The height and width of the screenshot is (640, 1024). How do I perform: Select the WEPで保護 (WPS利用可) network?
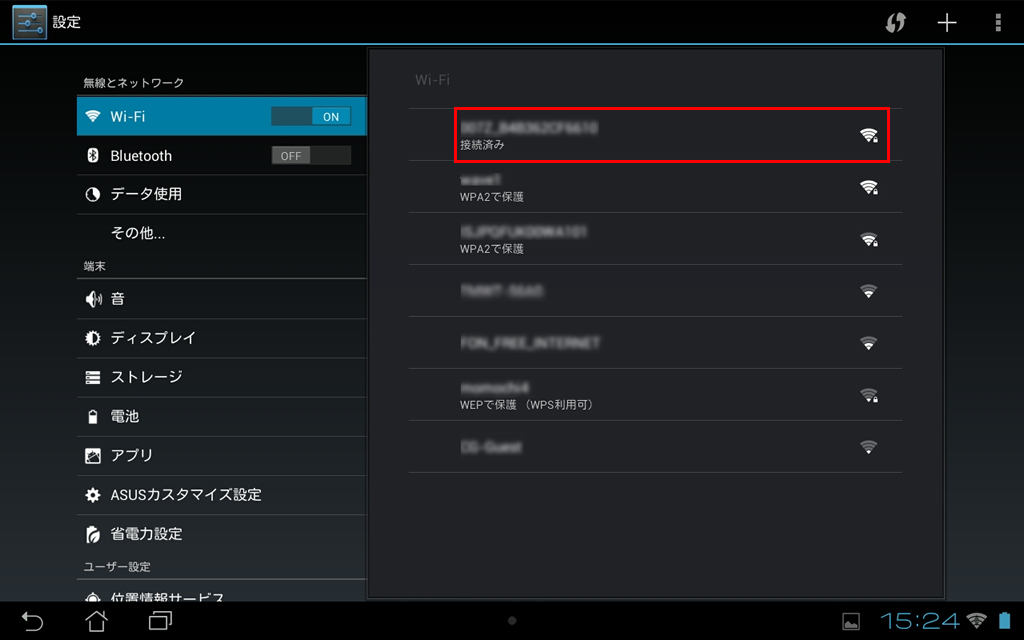(x=655, y=394)
